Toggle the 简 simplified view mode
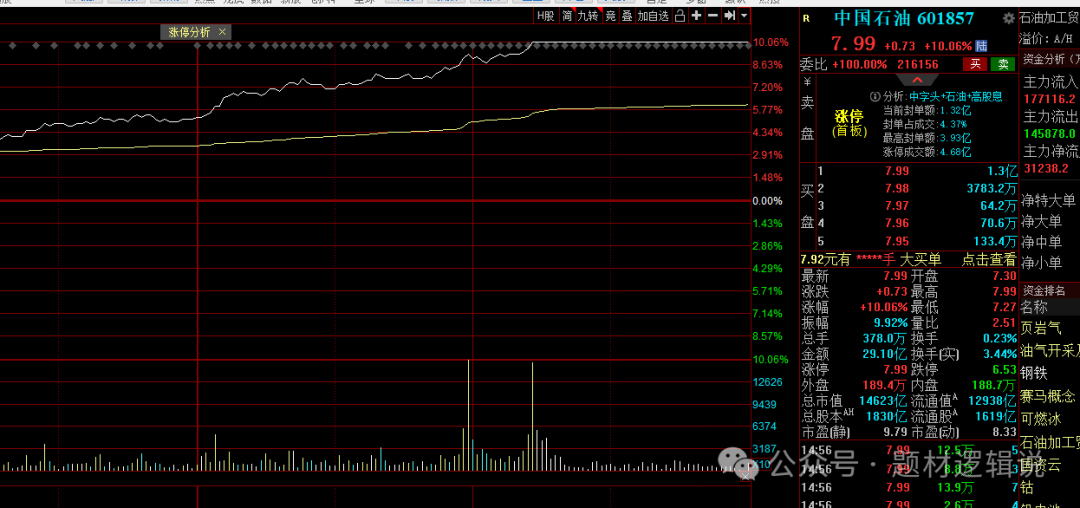This screenshot has height=508, width=1080. [567, 16]
